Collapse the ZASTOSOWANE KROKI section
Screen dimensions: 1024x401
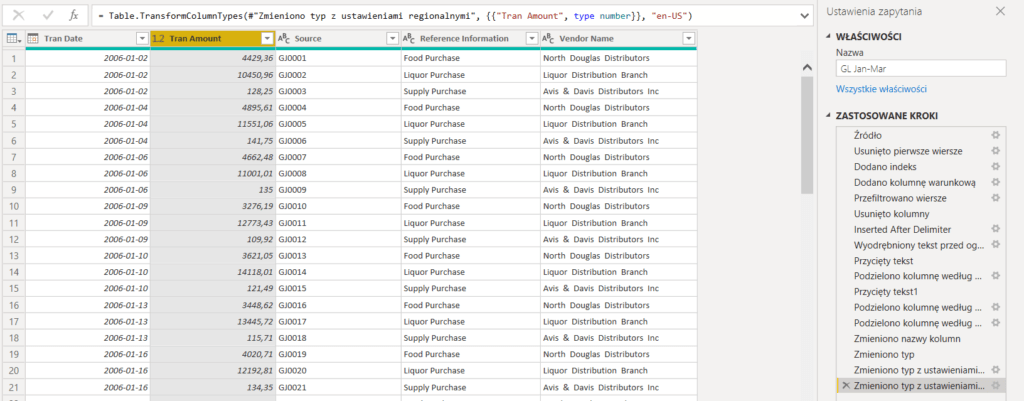[x=828, y=115]
